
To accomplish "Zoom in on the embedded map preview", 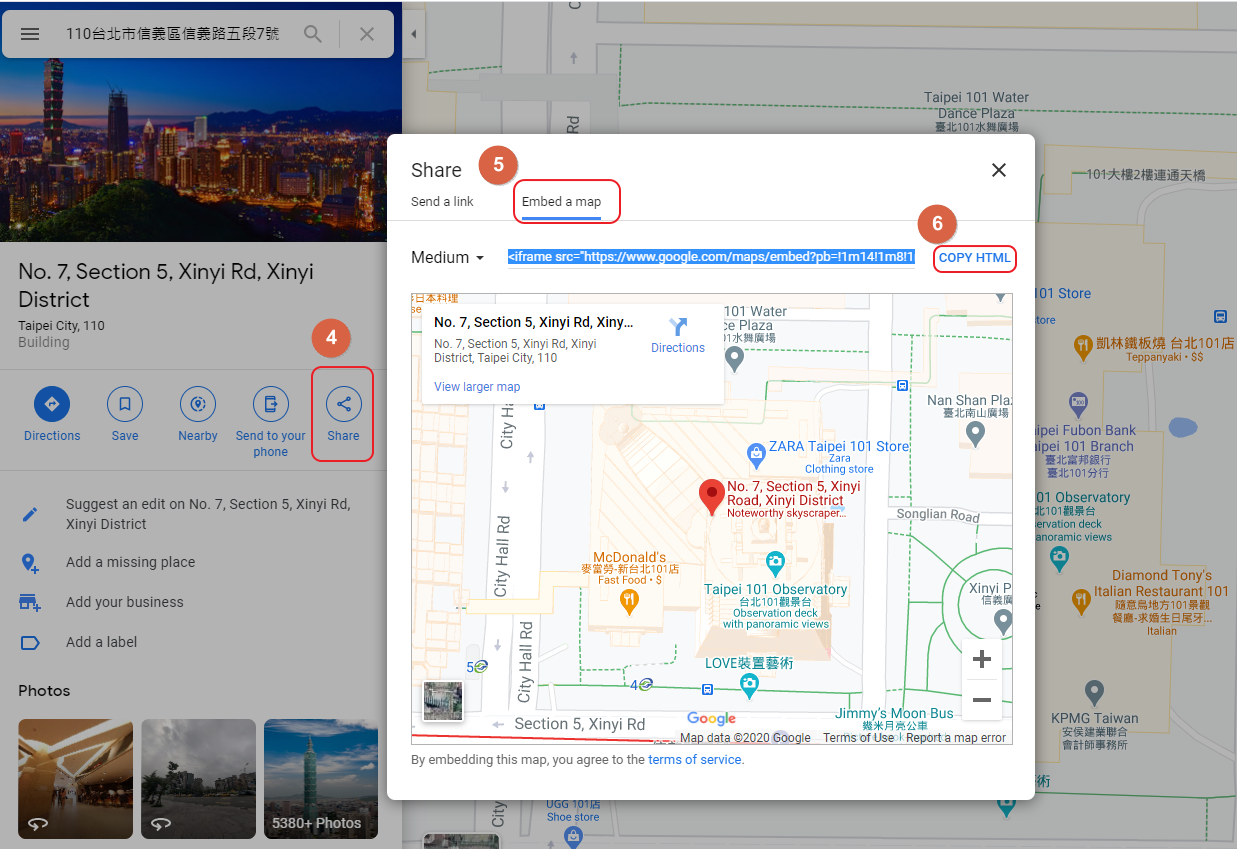I will (981, 659).
